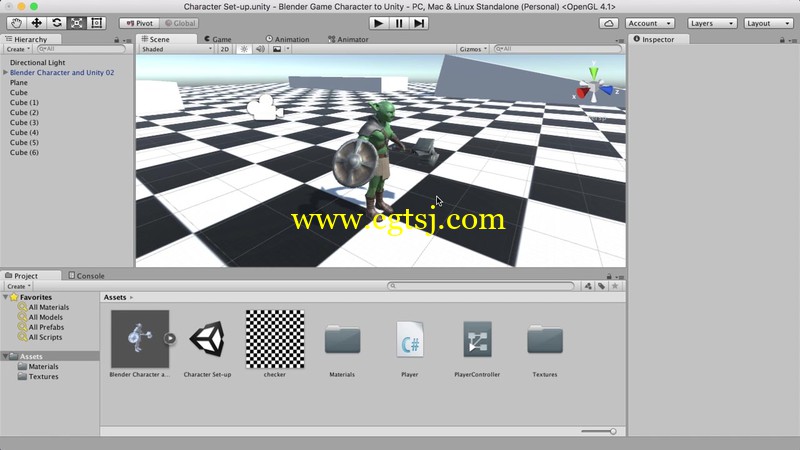The width and height of the screenshot is (800, 450).
Task: Click the Scene view search field
Action: click(558, 49)
